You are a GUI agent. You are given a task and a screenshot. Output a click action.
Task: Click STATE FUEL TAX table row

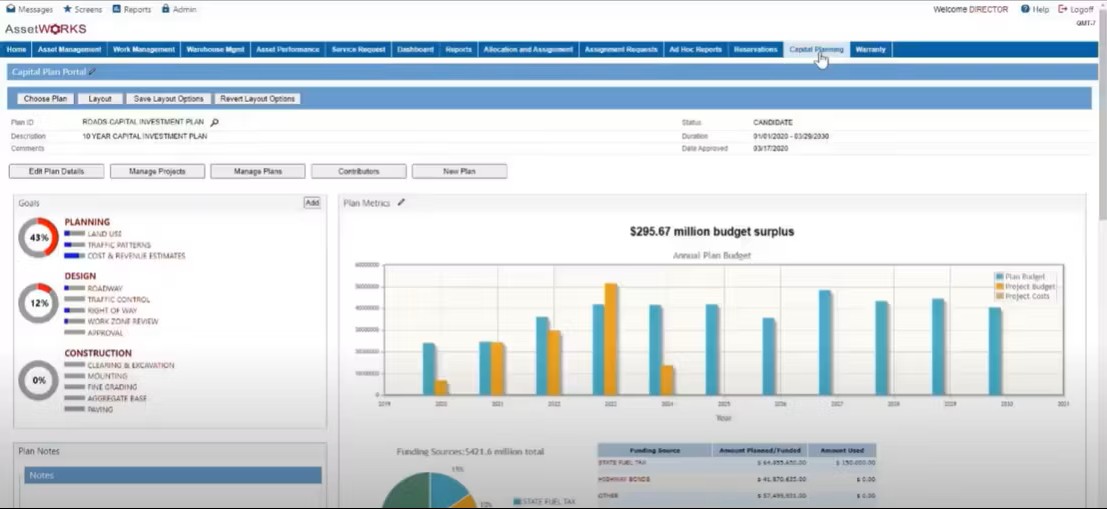tap(737, 463)
